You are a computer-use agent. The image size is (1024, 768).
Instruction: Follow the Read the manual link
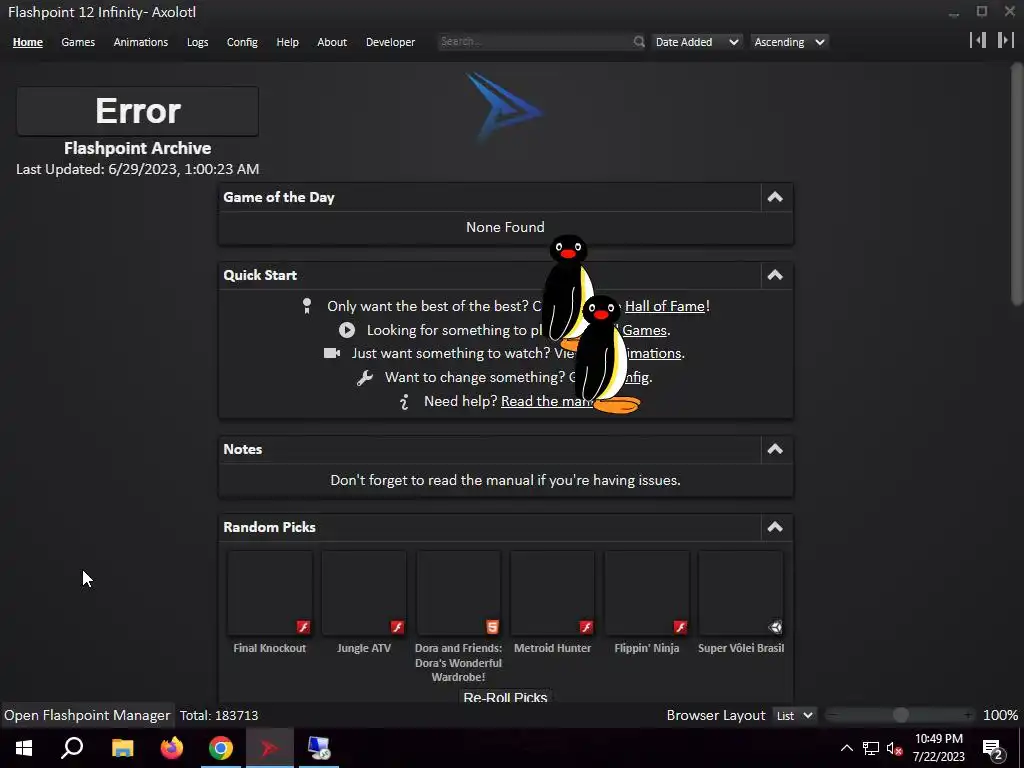(x=547, y=401)
